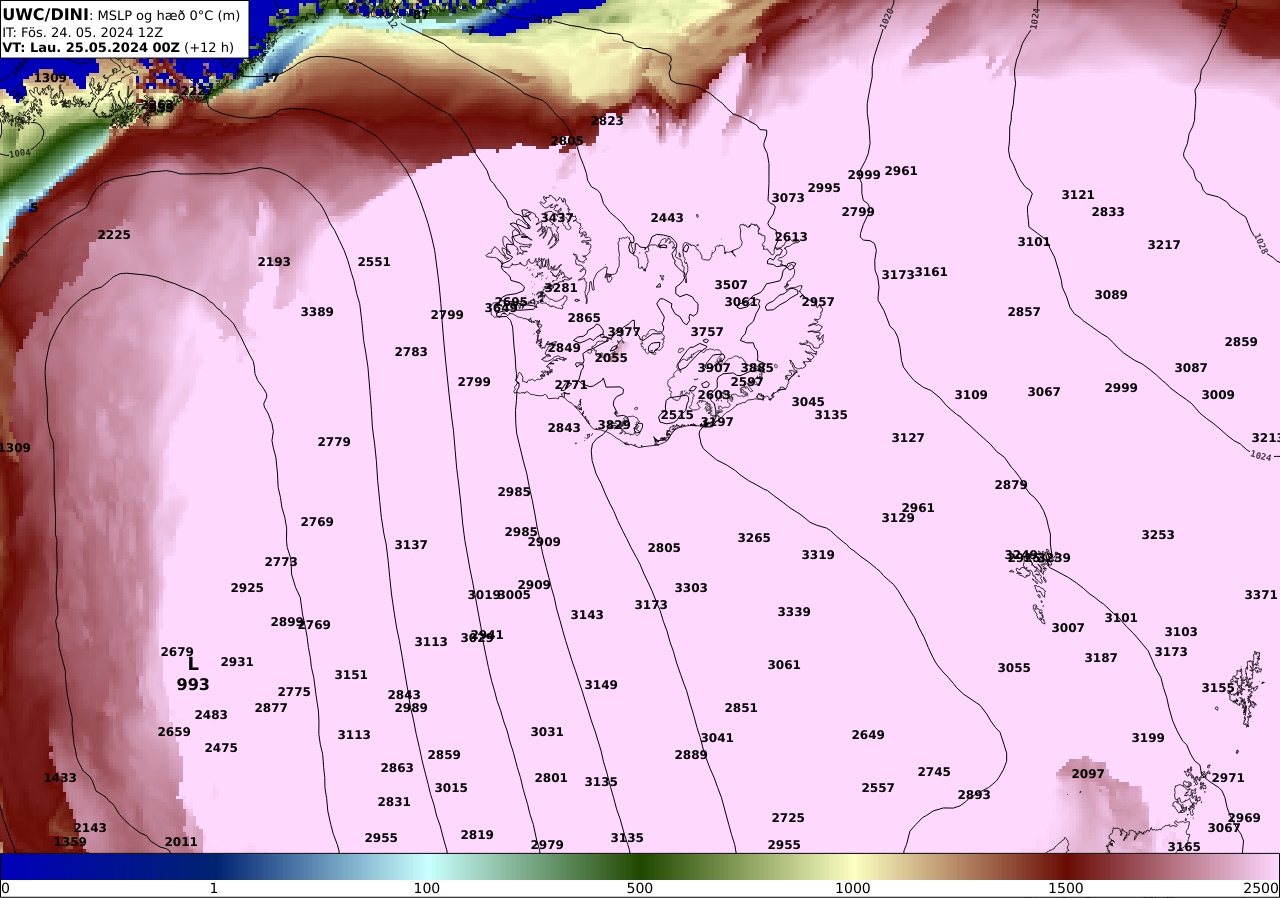Select the height value 3055
Screen dimensions: 1280x898
tap(1014, 668)
